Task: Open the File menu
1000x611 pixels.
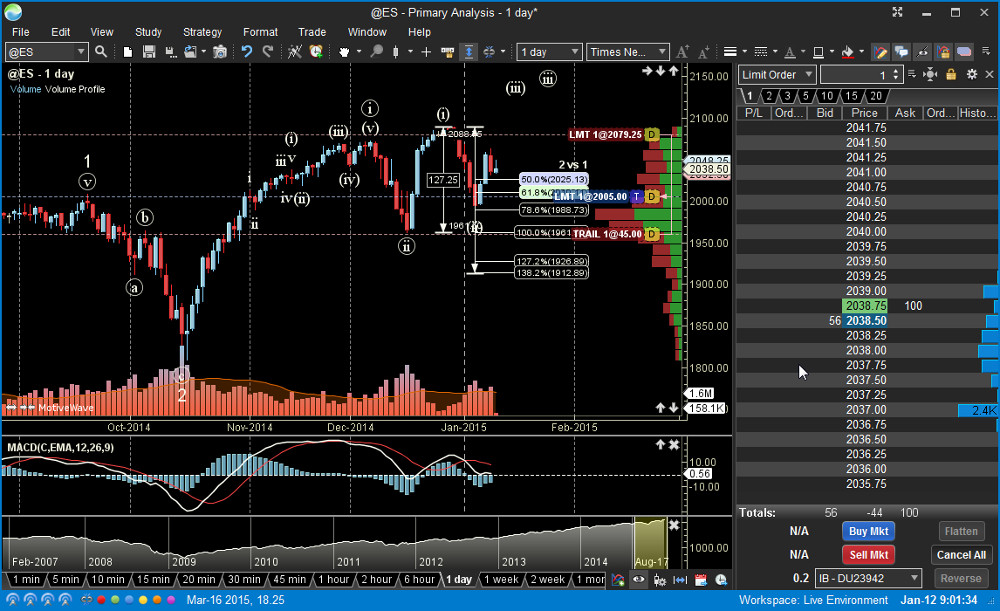Action: click(20, 32)
